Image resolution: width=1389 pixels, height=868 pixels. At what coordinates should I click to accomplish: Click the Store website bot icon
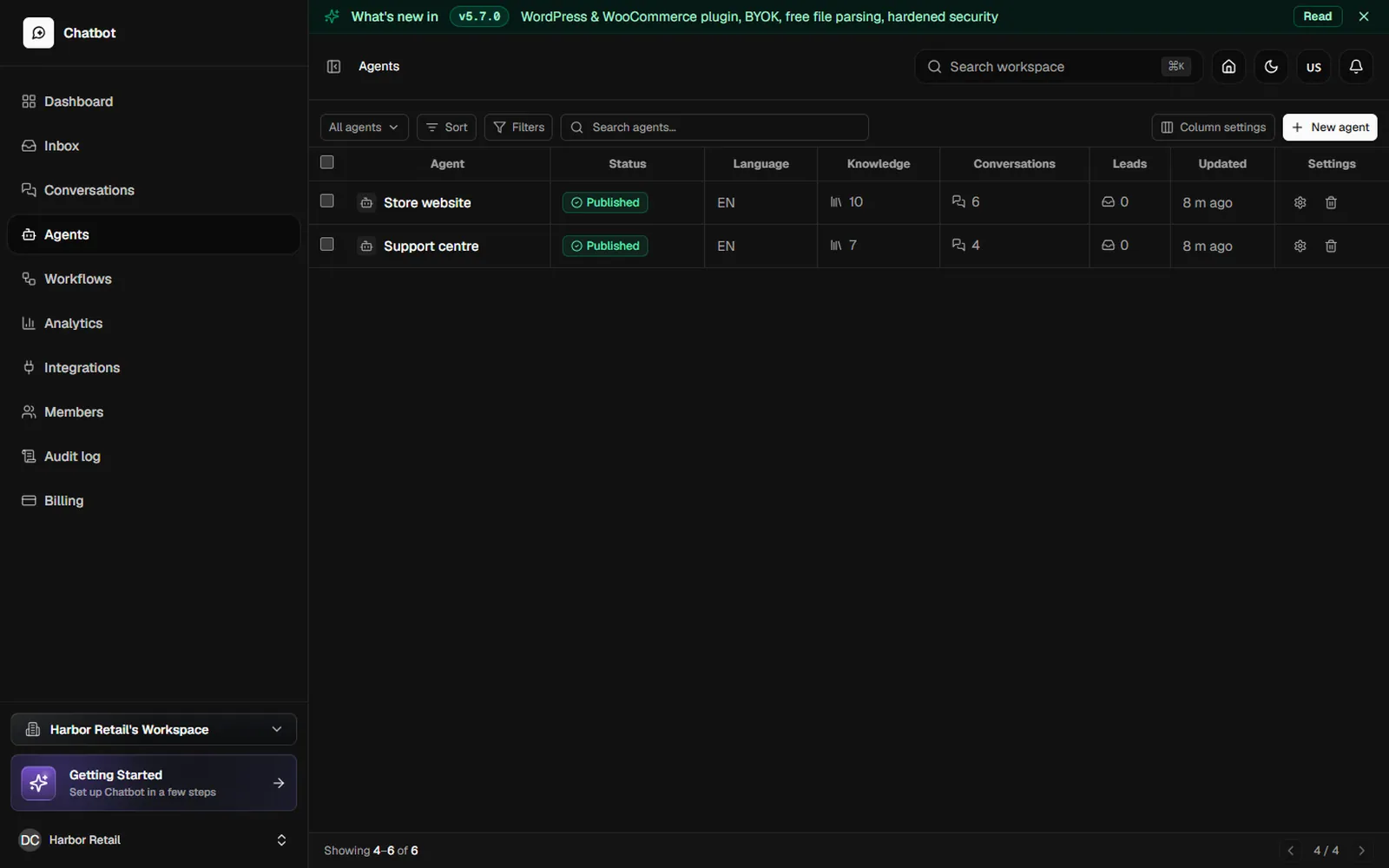tap(366, 202)
